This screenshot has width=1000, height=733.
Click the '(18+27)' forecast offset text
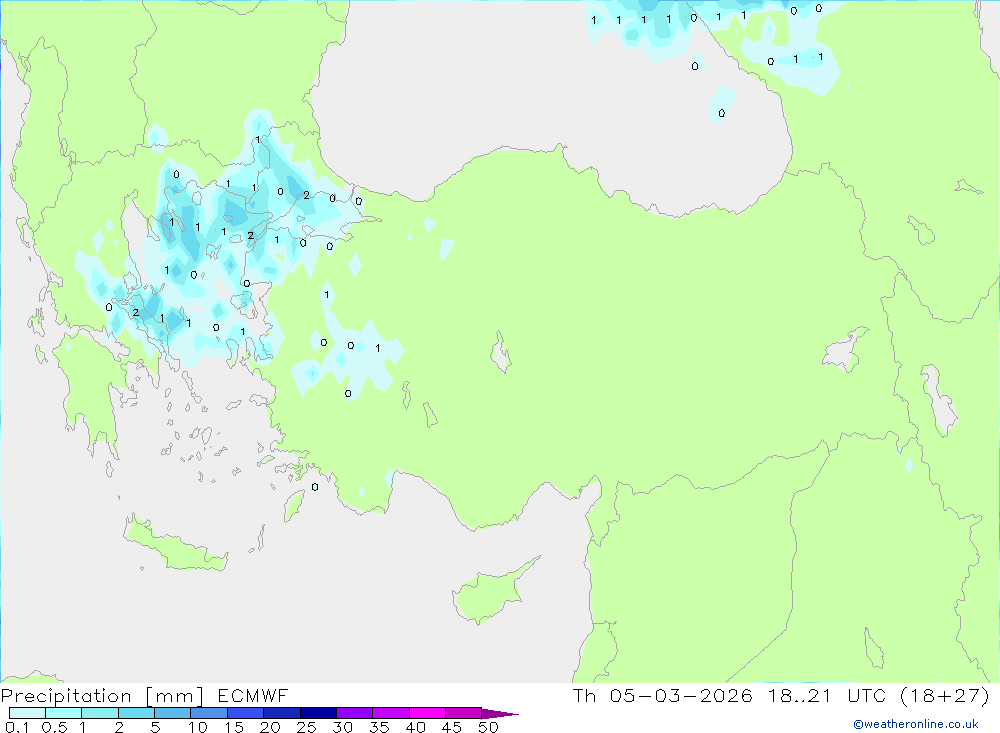tap(945, 695)
